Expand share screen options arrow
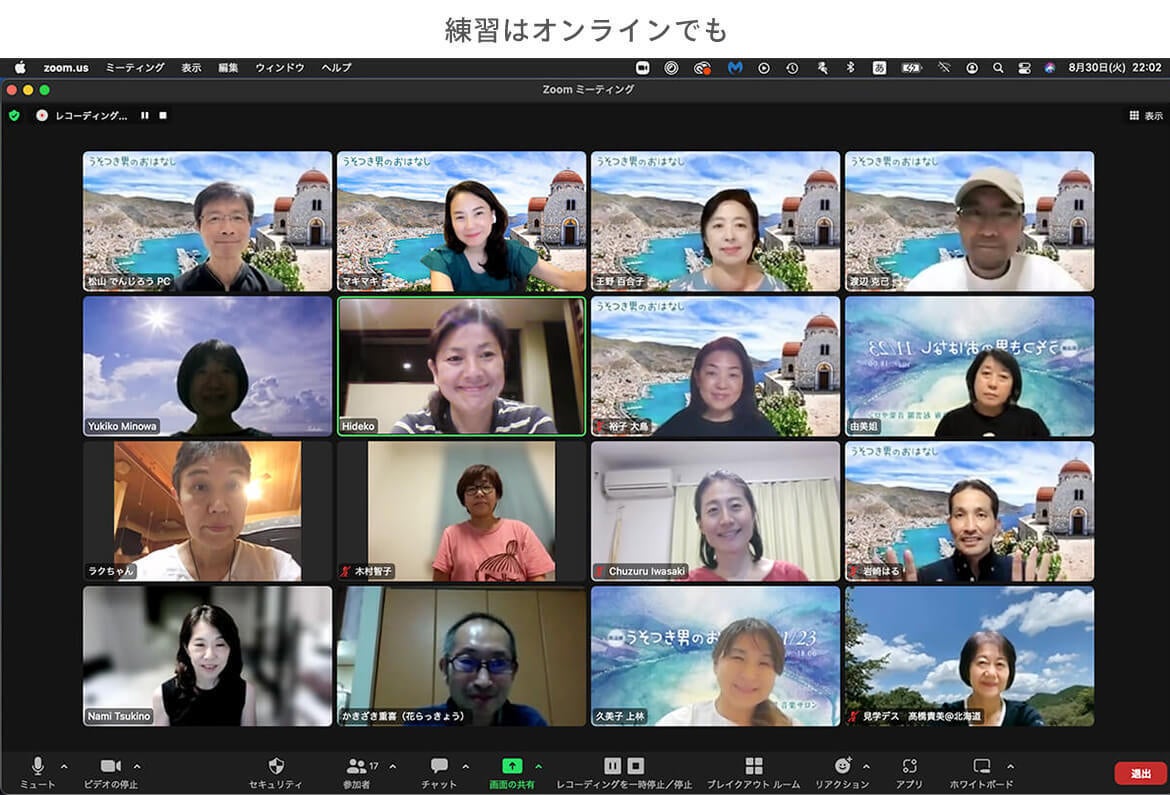Image resolution: width=1170 pixels, height=795 pixels. tap(539, 767)
